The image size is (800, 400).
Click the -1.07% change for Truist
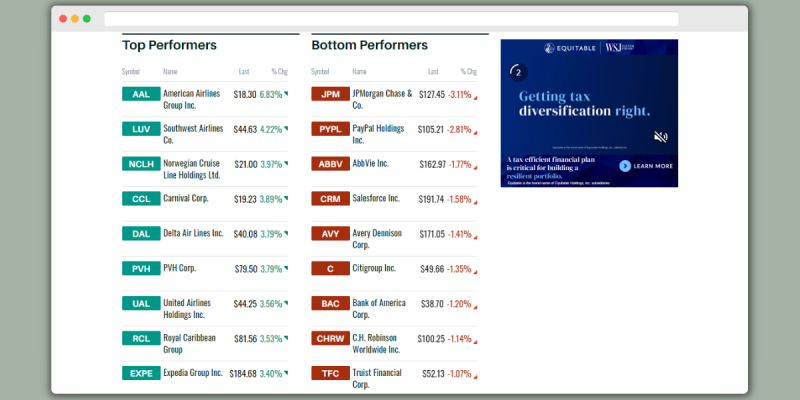click(x=460, y=374)
